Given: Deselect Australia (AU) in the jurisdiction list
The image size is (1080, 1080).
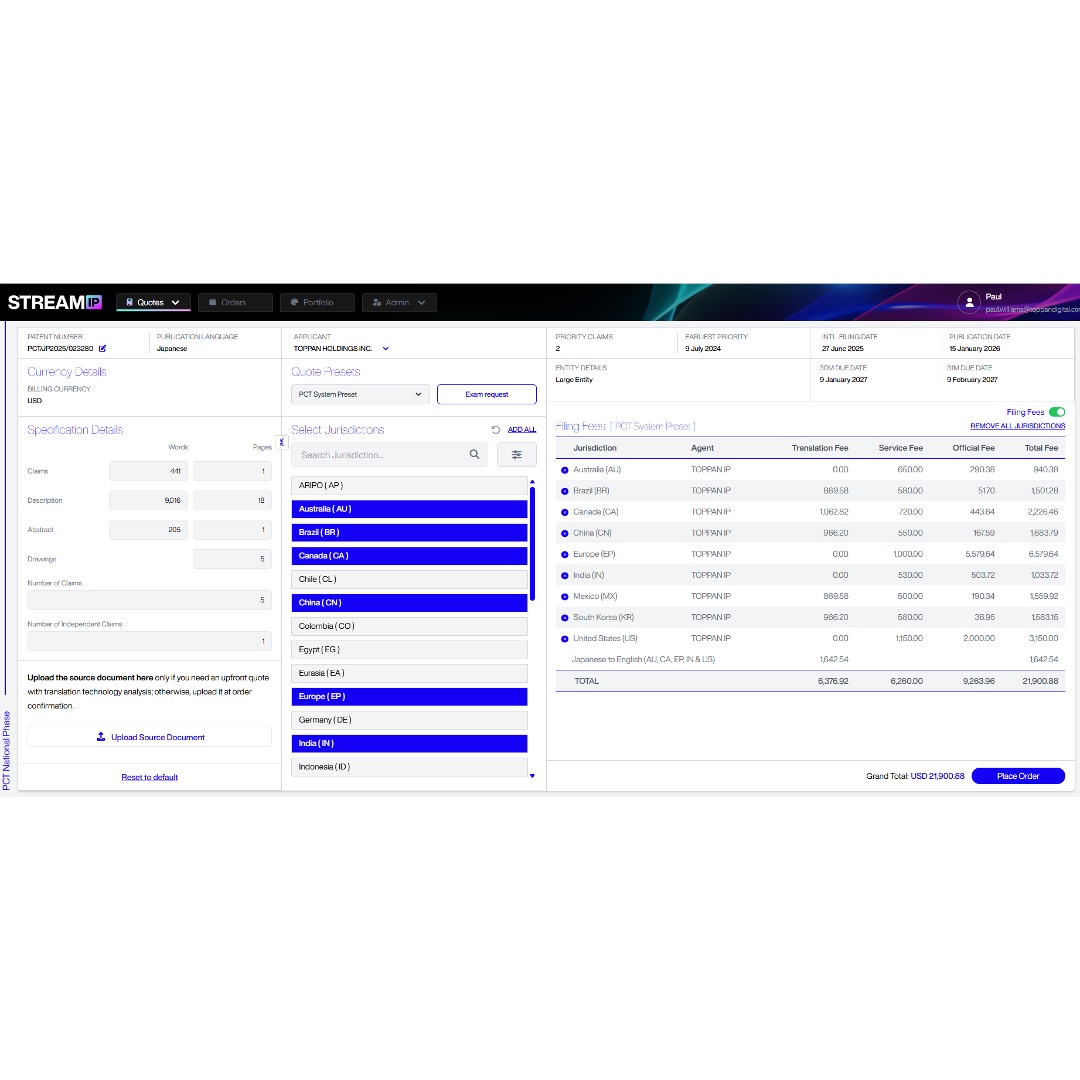Looking at the screenshot, I should coord(409,509).
